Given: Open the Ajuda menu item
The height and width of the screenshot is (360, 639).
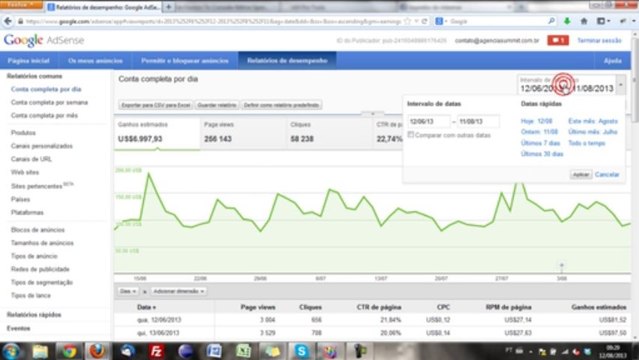Looking at the screenshot, I should 613,60.
